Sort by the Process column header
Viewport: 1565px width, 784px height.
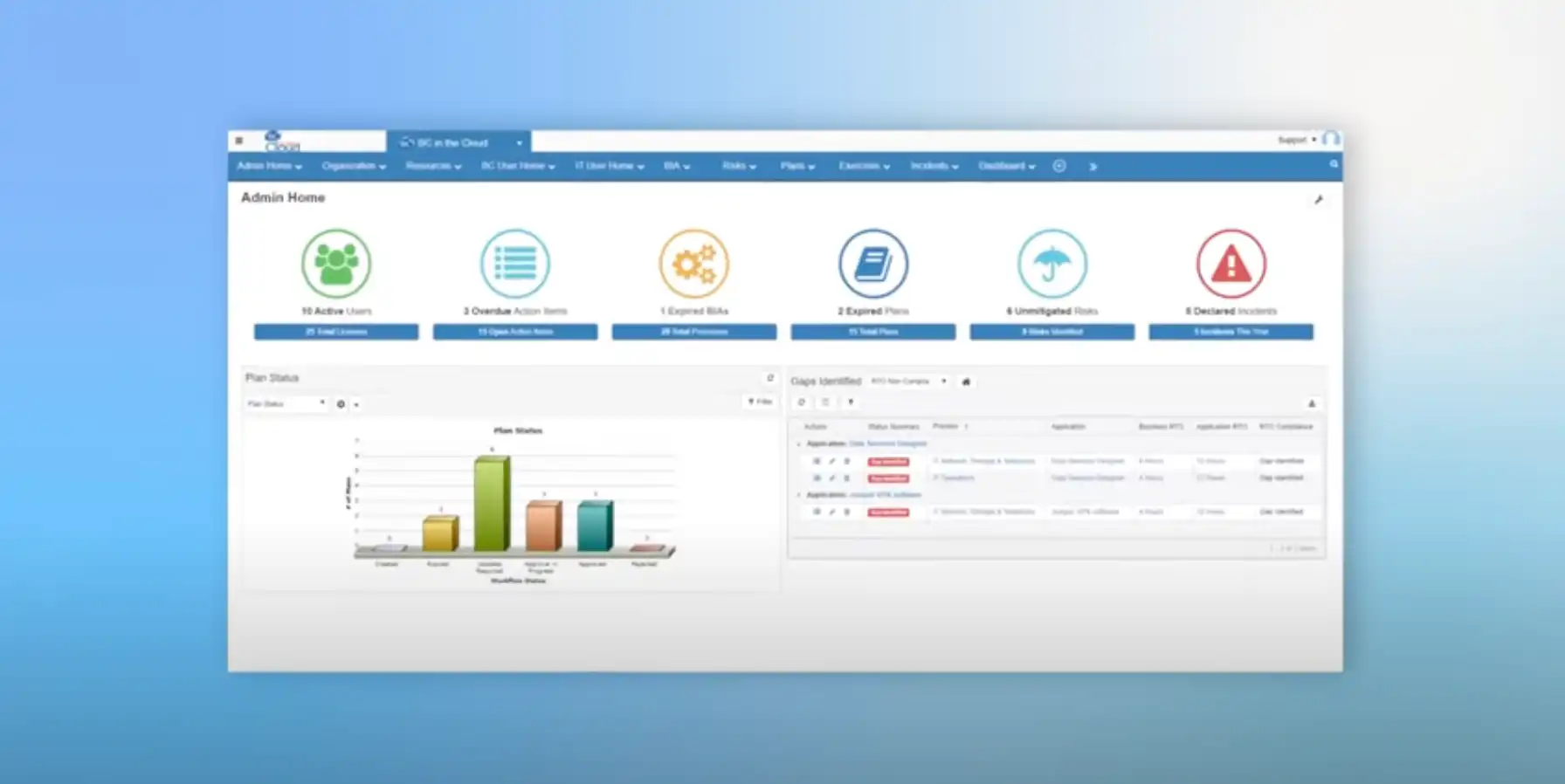click(946, 426)
